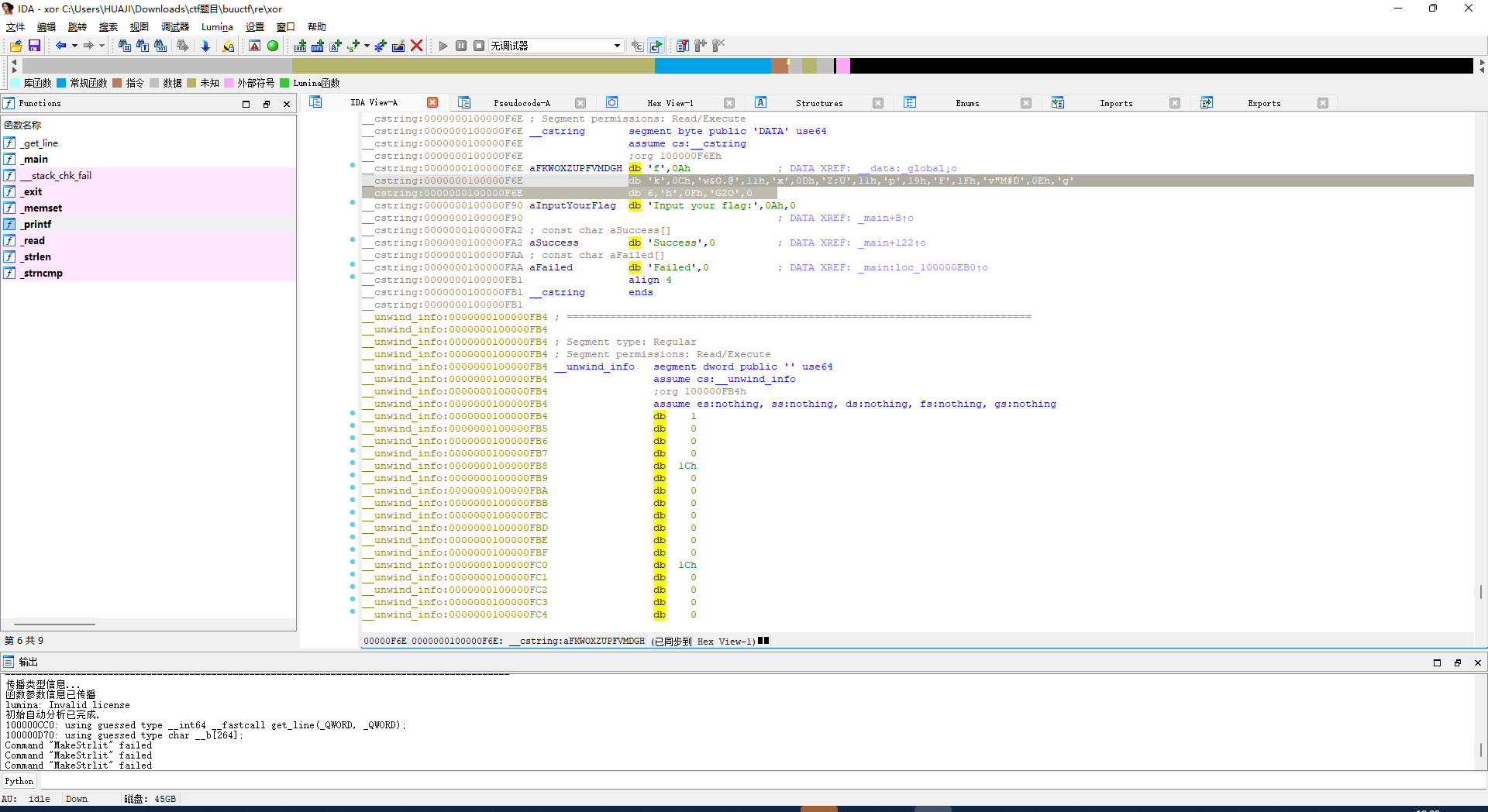Switch to the Structures tab
This screenshot has height=812, width=1488.
[819, 103]
